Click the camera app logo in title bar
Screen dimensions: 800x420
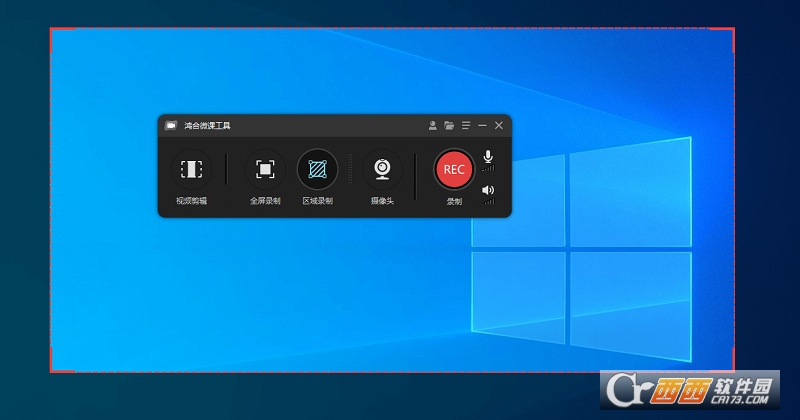(171, 126)
